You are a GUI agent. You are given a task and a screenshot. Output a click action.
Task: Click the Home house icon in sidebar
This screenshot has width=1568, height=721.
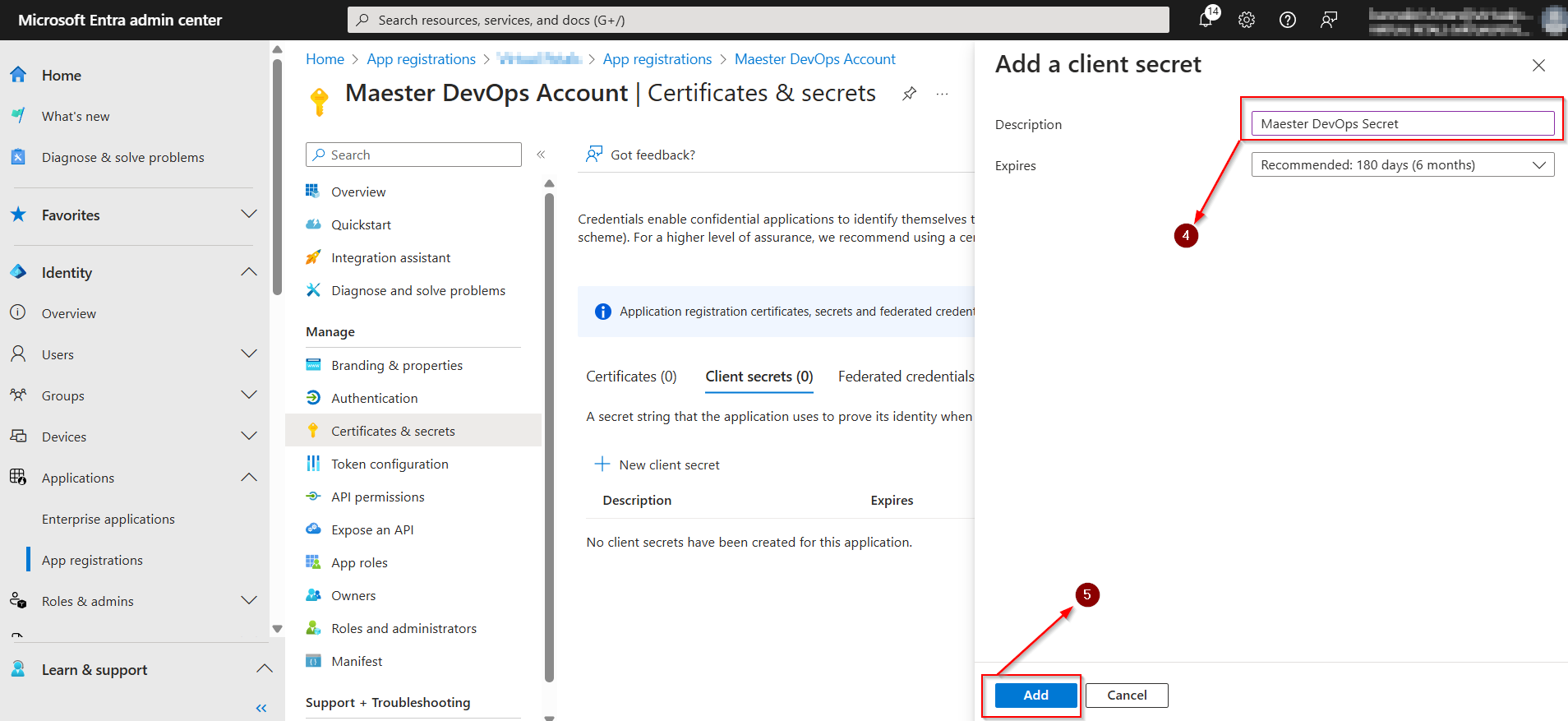pyautogui.click(x=18, y=75)
